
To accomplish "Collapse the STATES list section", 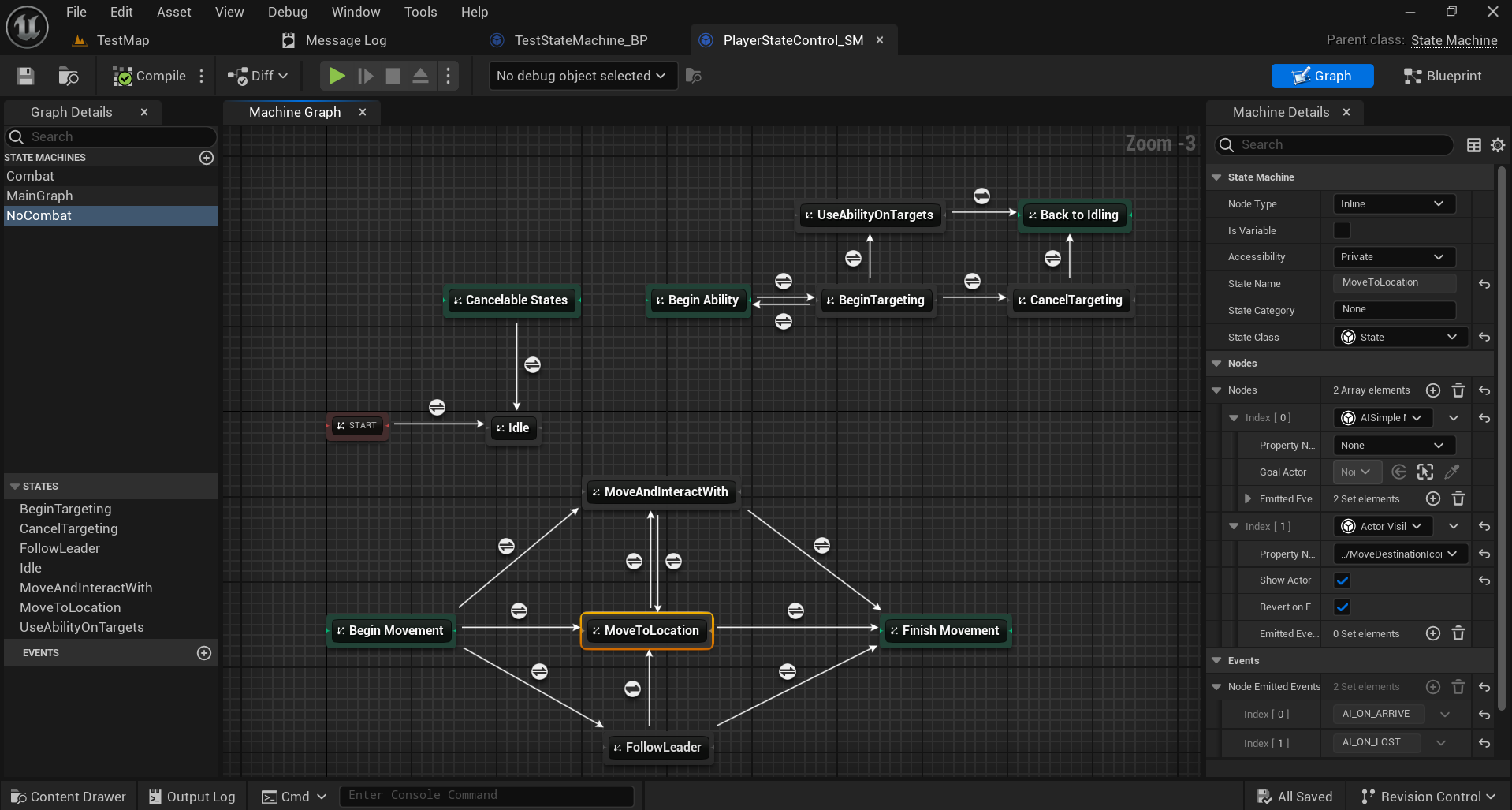I will [x=14, y=487].
